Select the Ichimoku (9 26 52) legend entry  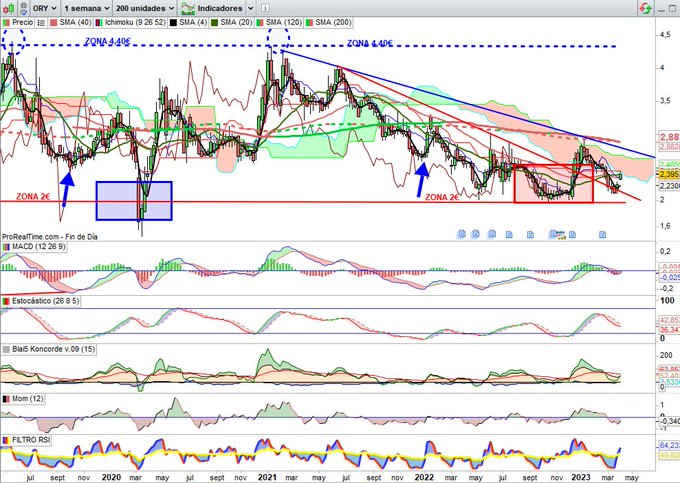click(131, 22)
